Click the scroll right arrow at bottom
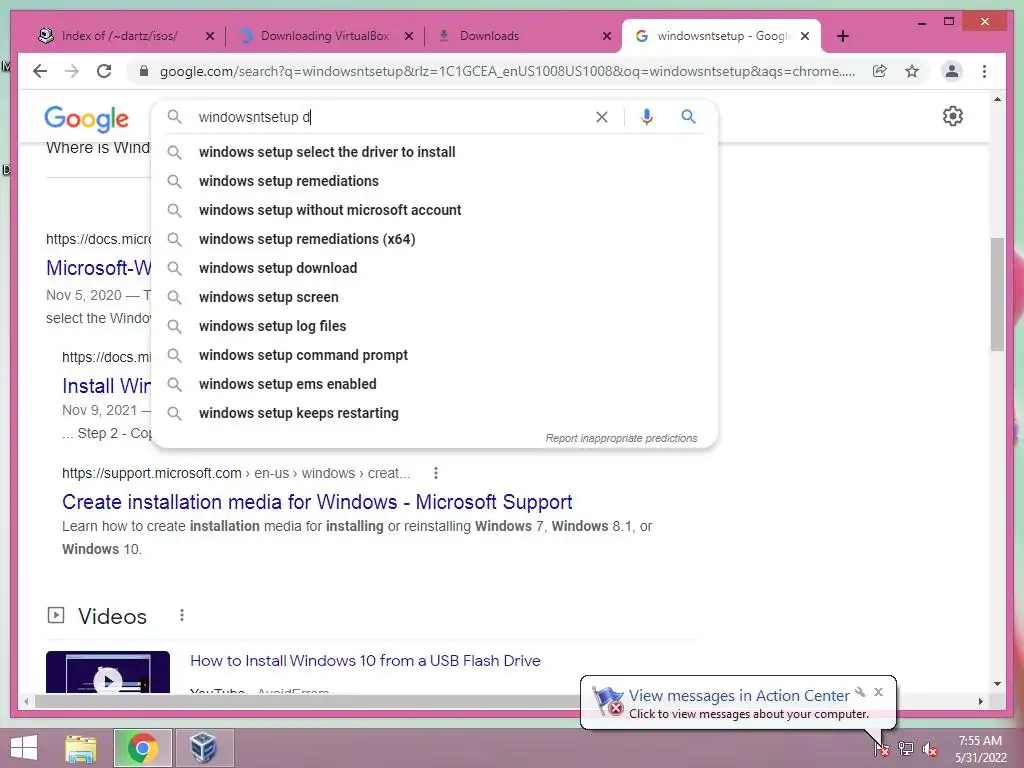The width and height of the screenshot is (1024, 768). 980,701
